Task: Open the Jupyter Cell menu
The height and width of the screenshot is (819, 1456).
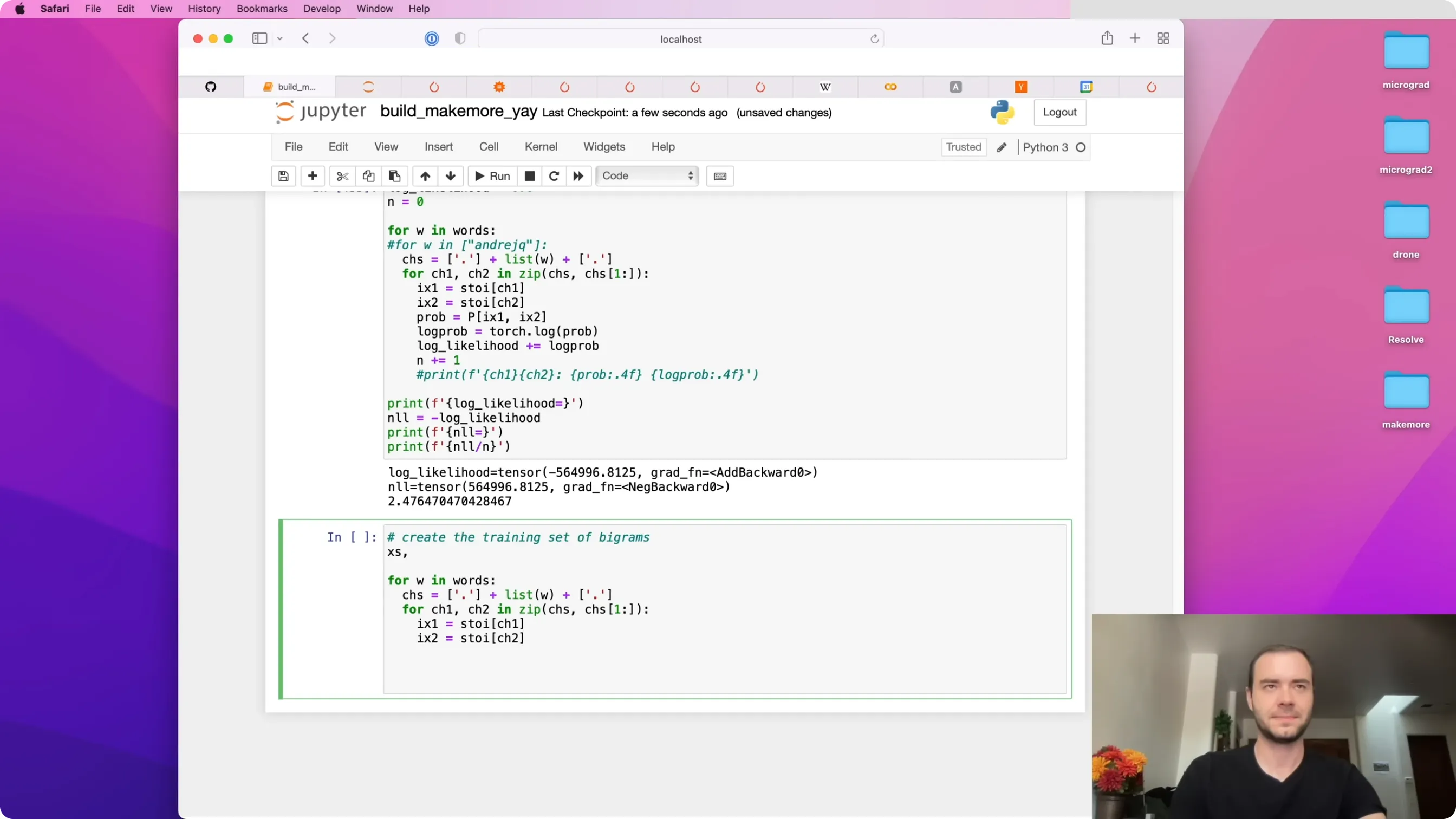Action: coord(489,146)
